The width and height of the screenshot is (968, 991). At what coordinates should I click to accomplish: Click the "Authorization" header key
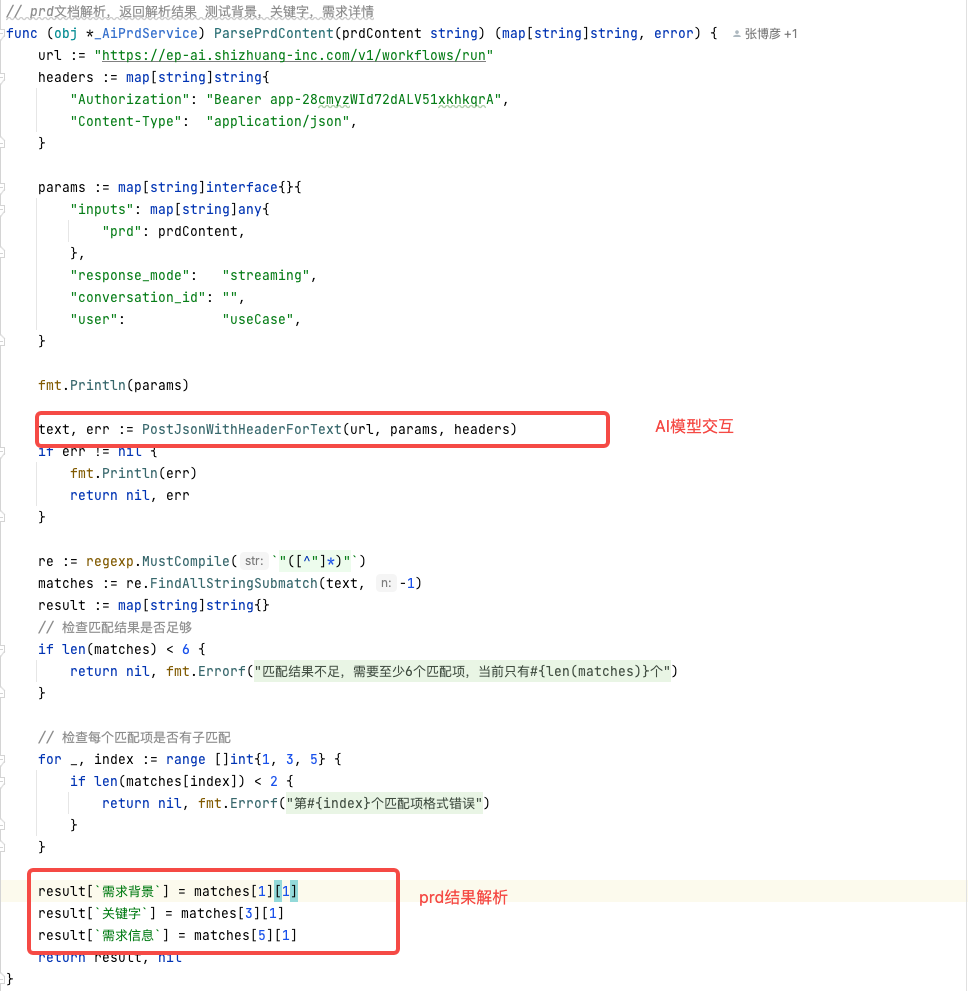130,100
